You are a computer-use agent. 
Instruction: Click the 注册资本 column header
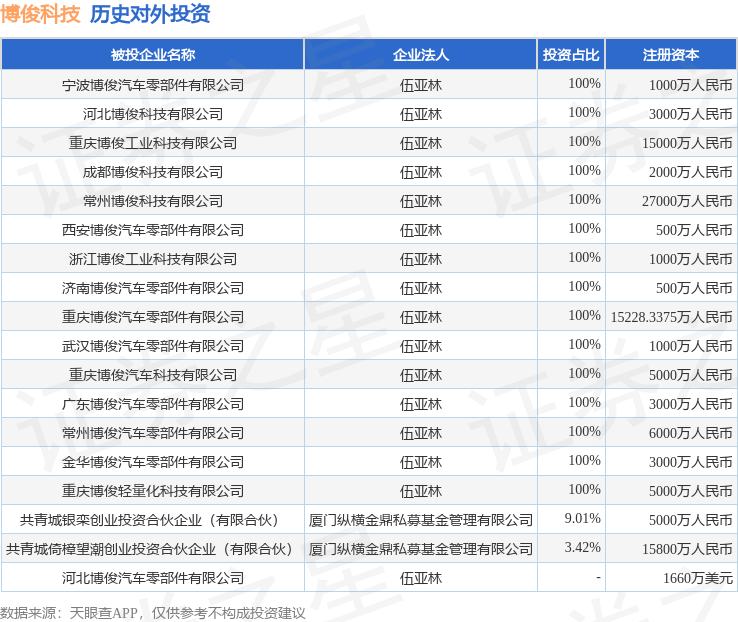point(671,55)
